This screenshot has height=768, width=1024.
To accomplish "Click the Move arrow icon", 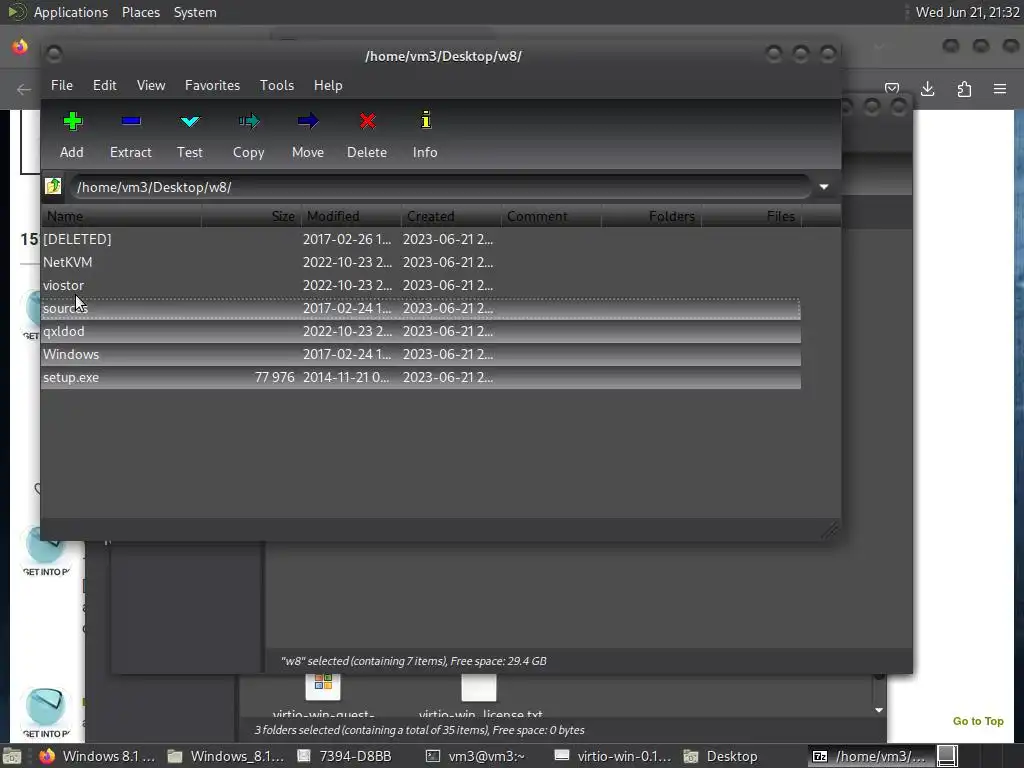I will (308, 121).
